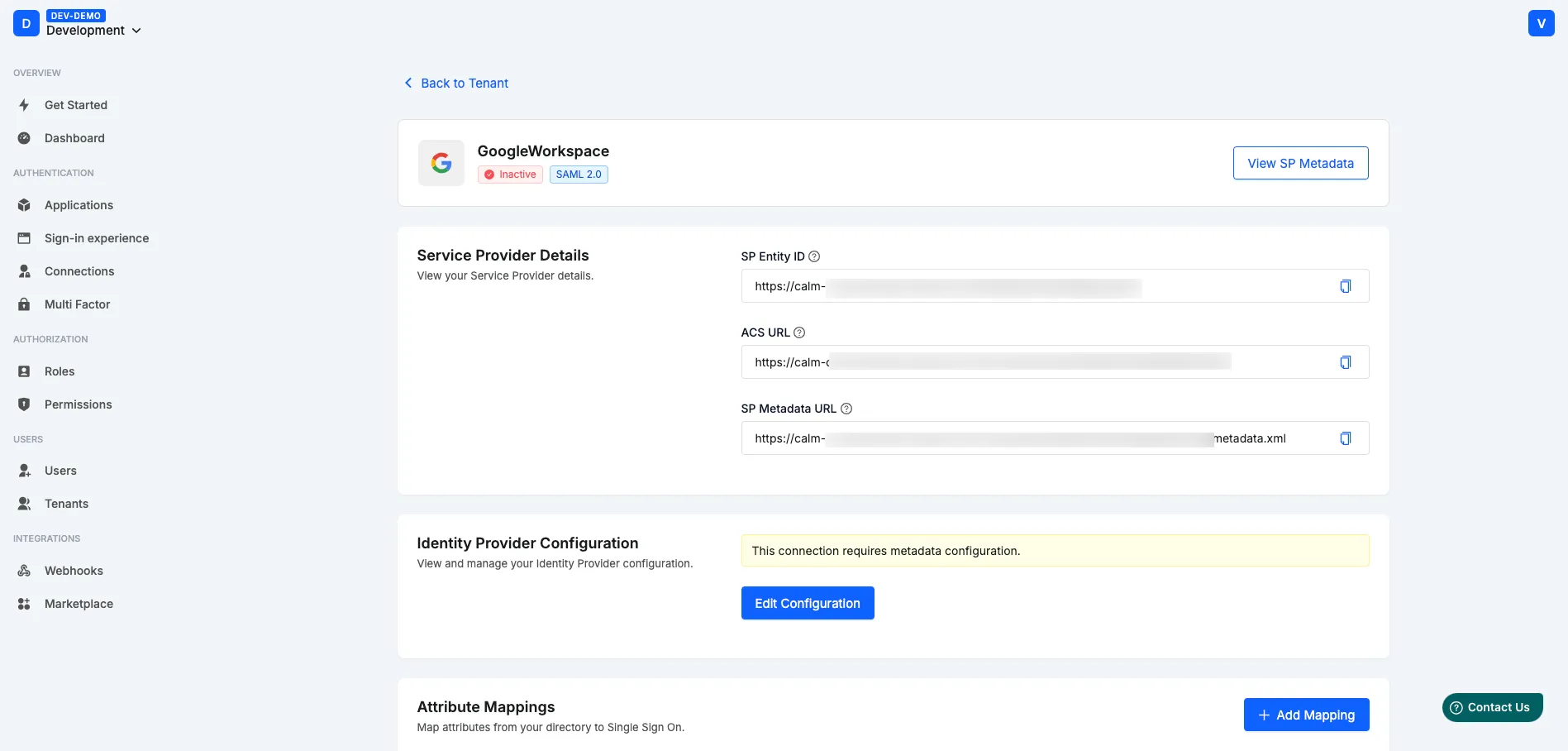
Task: View the ACS URL help info
Action: (x=798, y=332)
